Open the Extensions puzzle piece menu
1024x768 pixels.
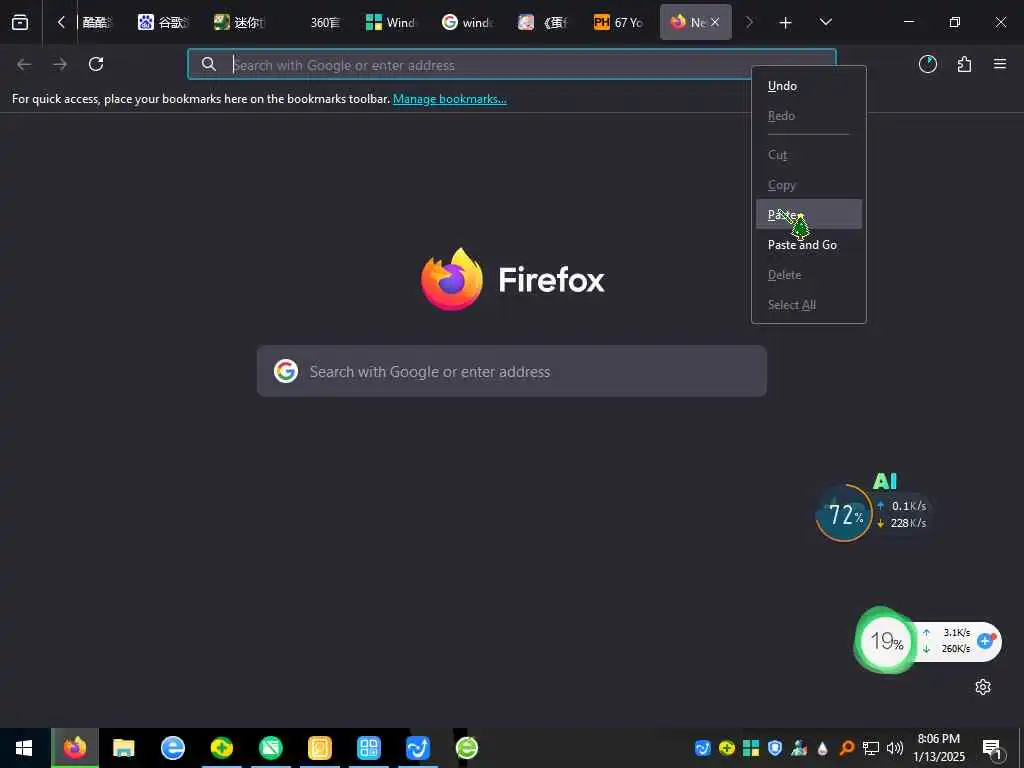[964, 64]
